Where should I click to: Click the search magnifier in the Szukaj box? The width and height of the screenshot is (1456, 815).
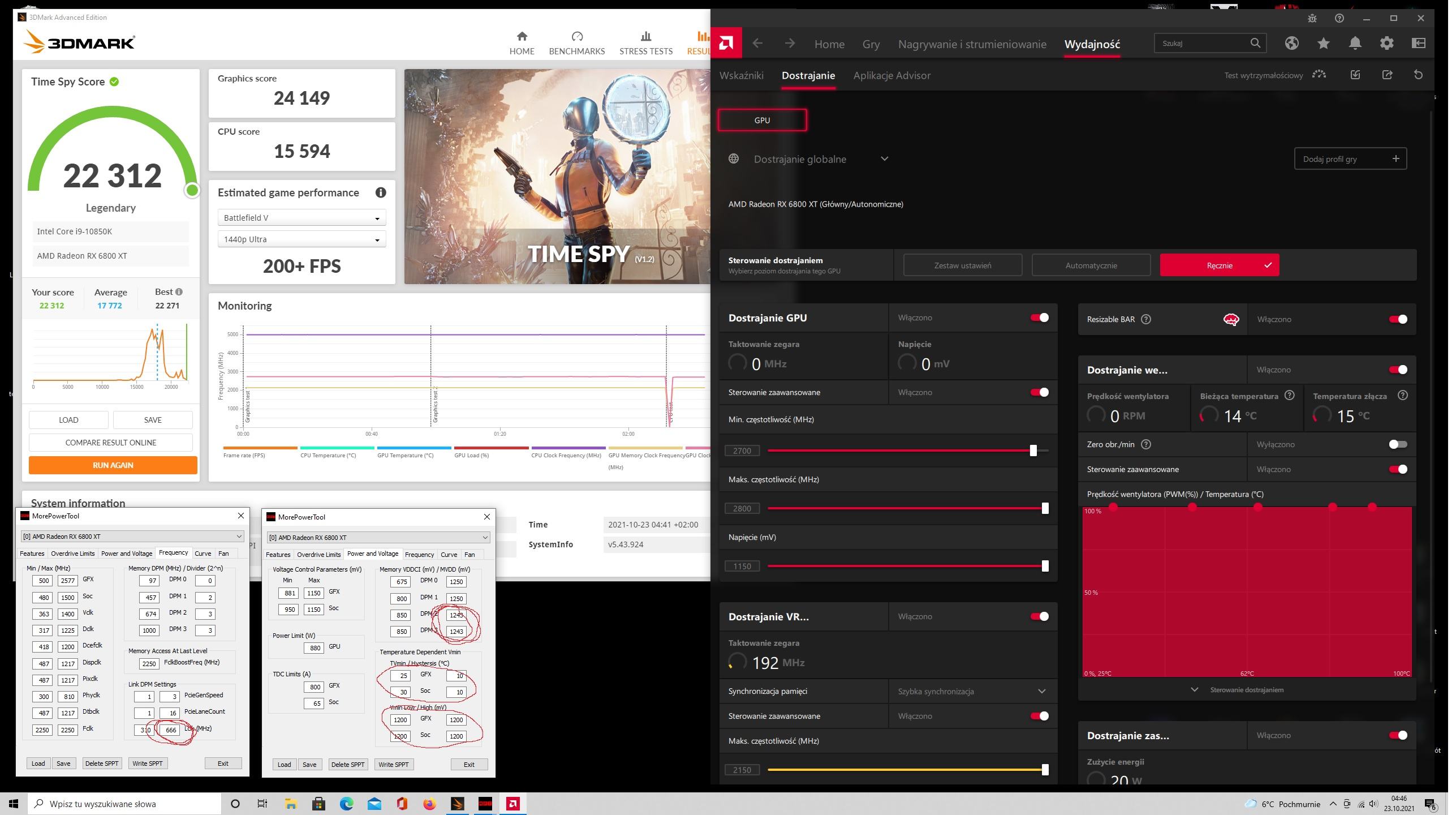(1255, 43)
